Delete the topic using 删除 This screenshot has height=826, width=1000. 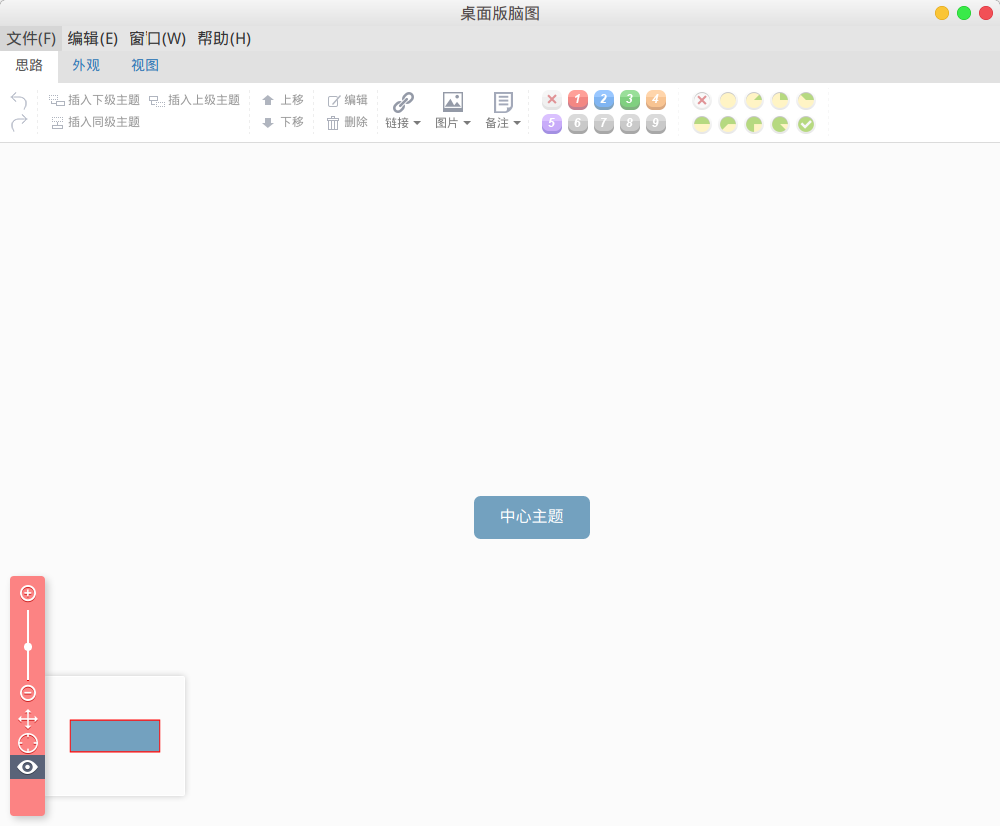click(x=347, y=122)
